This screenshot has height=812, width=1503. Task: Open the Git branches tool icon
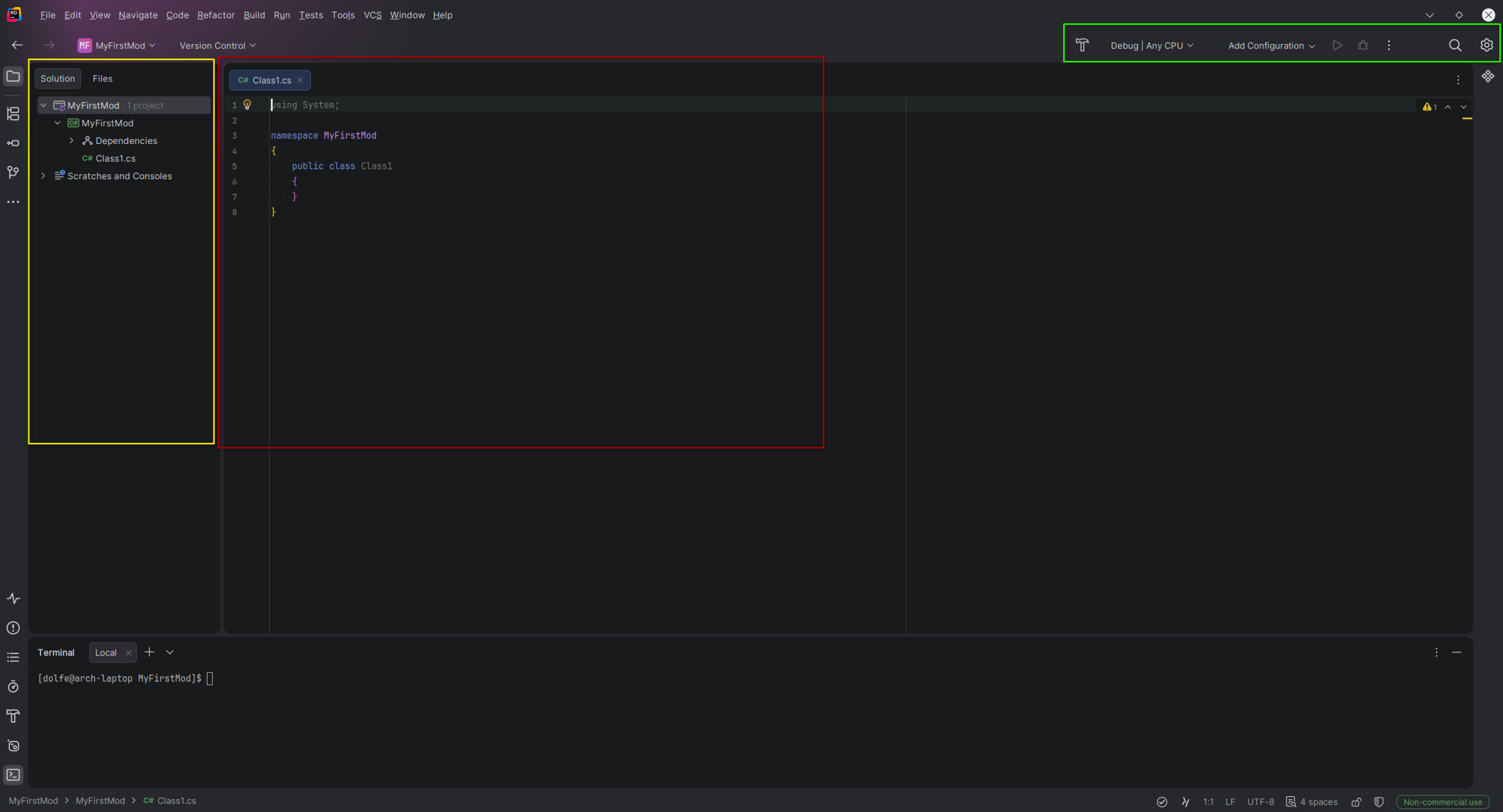13,172
